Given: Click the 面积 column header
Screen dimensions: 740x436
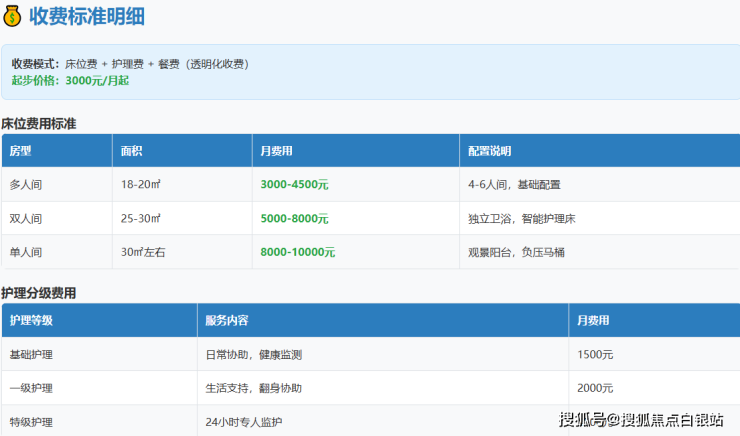Looking at the screenshot, I should coord(132,151).
